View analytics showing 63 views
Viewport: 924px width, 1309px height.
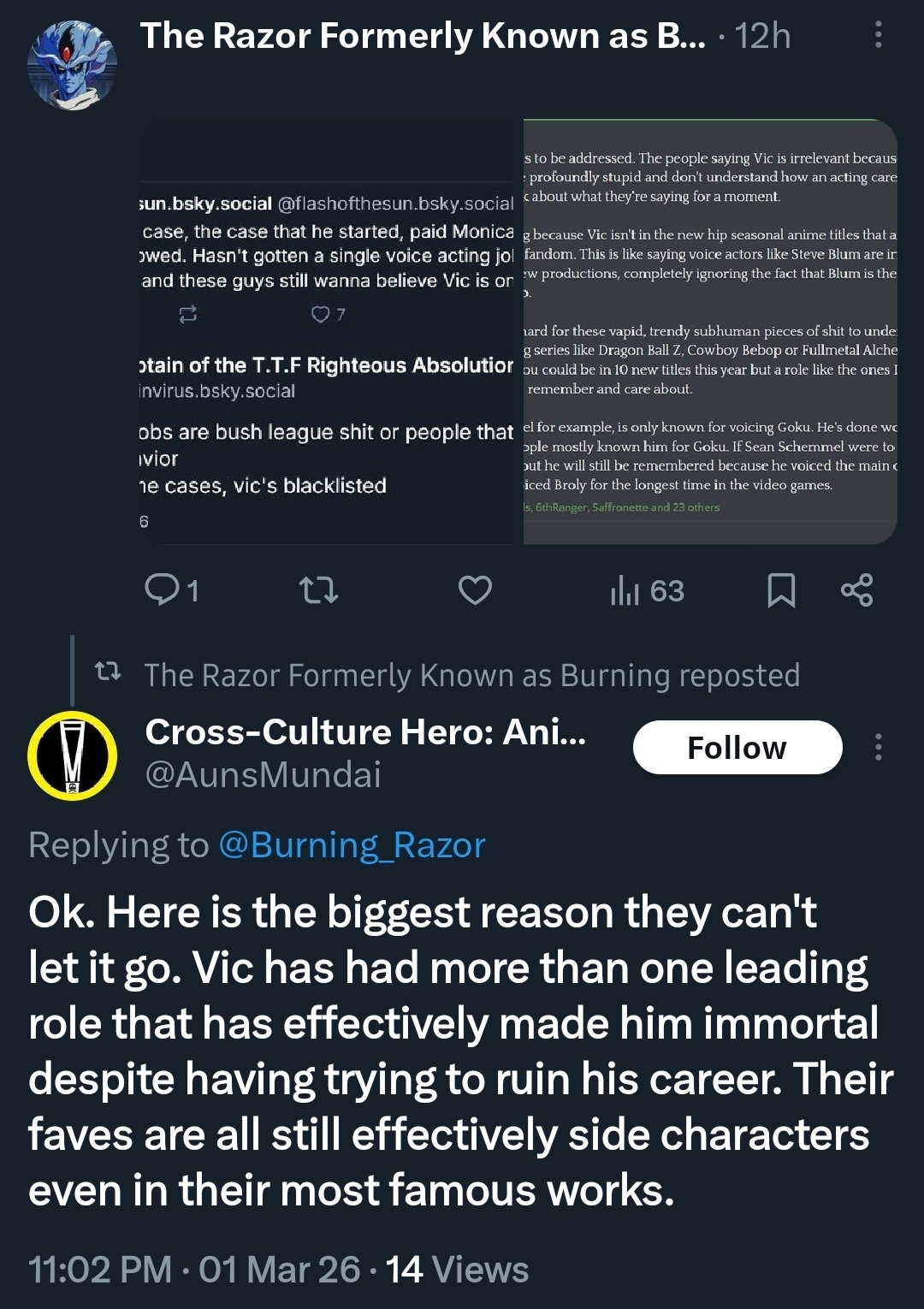pyautogui.click(x=647, y=590)
